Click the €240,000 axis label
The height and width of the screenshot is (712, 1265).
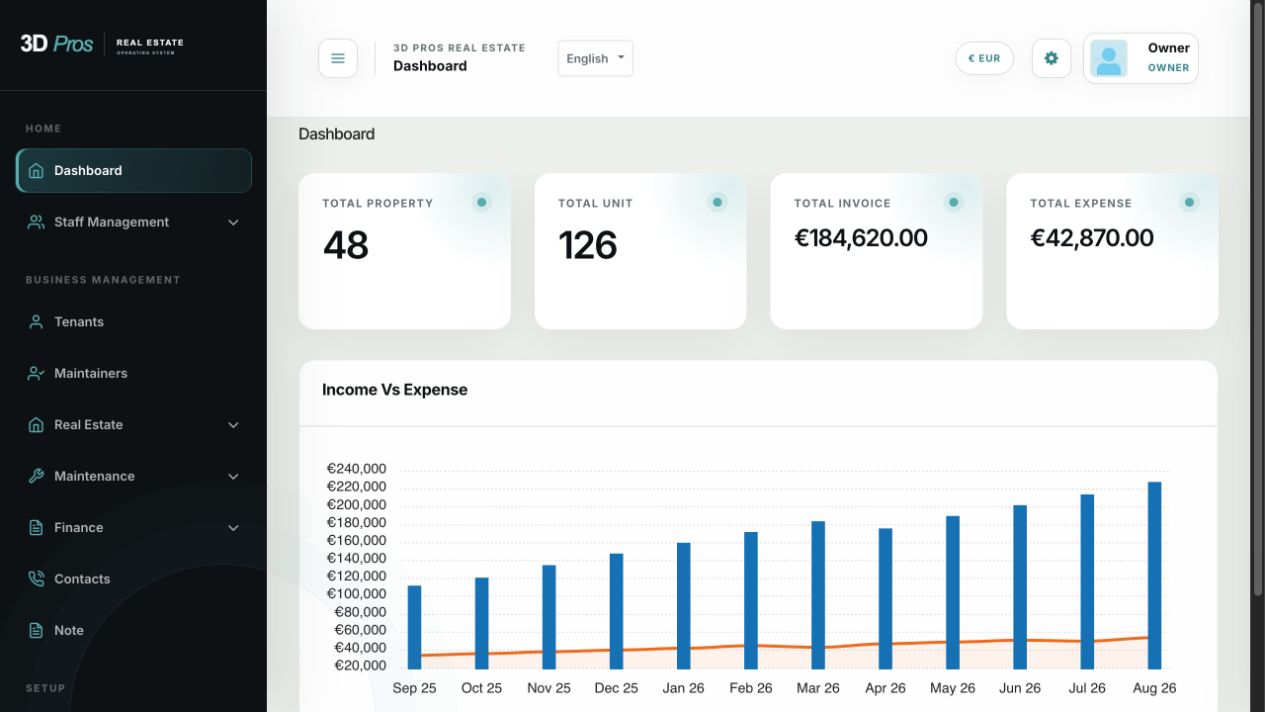356,469
